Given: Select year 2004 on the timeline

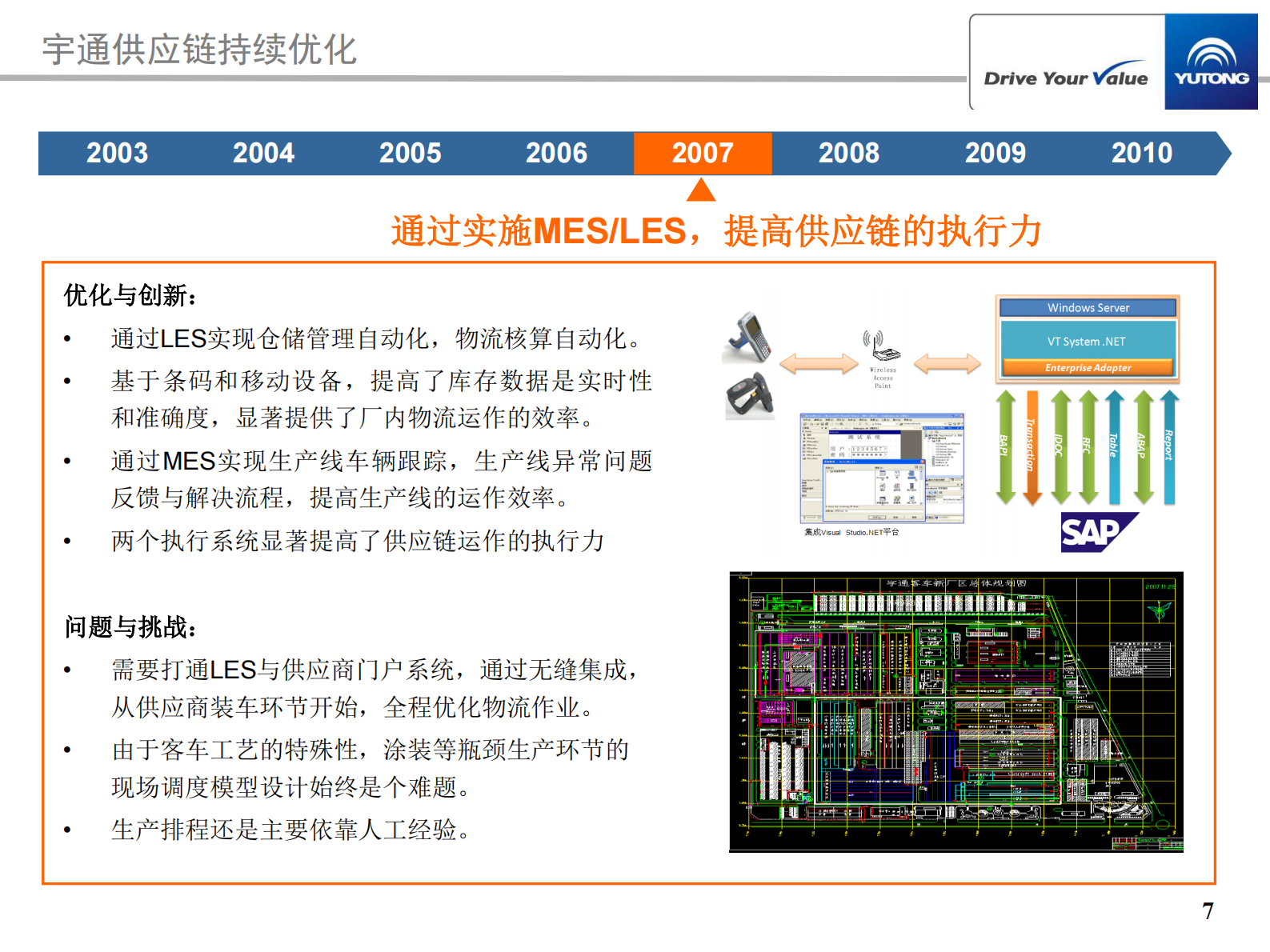Looking at the screenshot, I should tap(263, 153).
